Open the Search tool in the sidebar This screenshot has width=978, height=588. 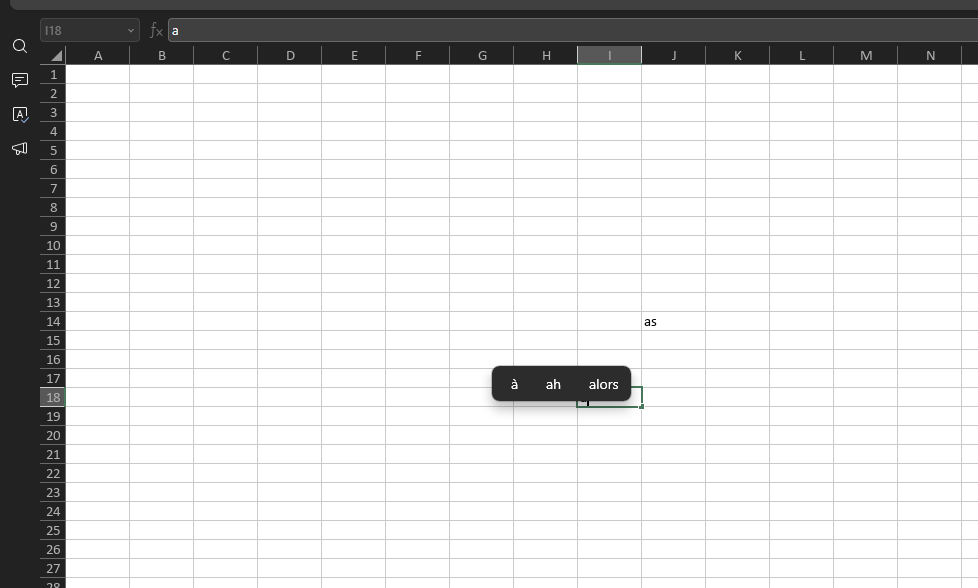[x=19, y=46]
